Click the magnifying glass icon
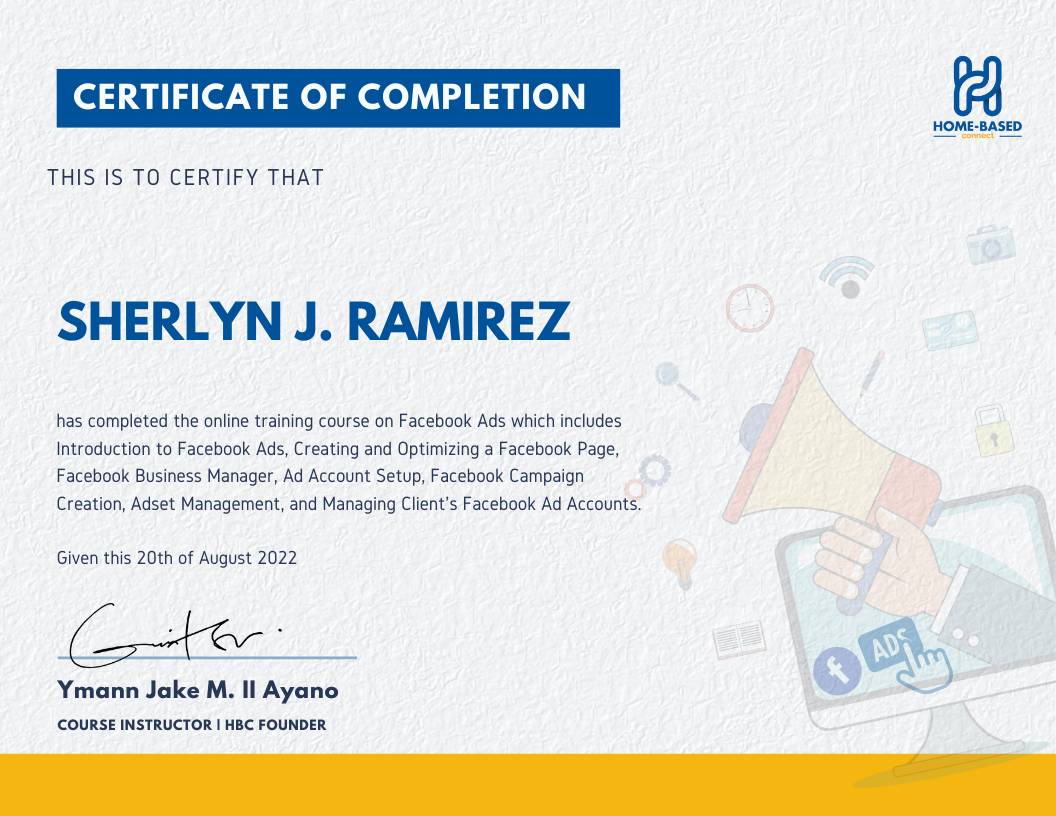The image size is (1056, 816). point(676,381)
